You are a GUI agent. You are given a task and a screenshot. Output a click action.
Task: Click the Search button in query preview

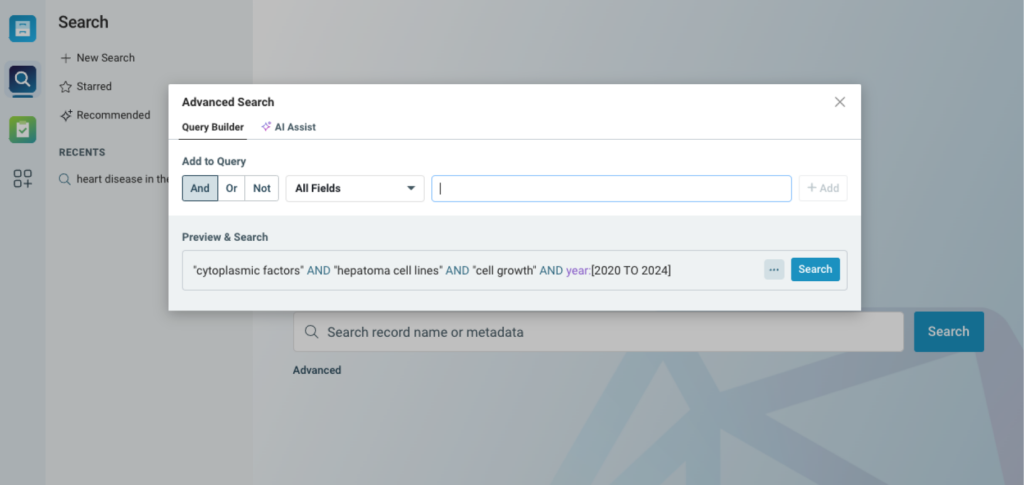815,269
